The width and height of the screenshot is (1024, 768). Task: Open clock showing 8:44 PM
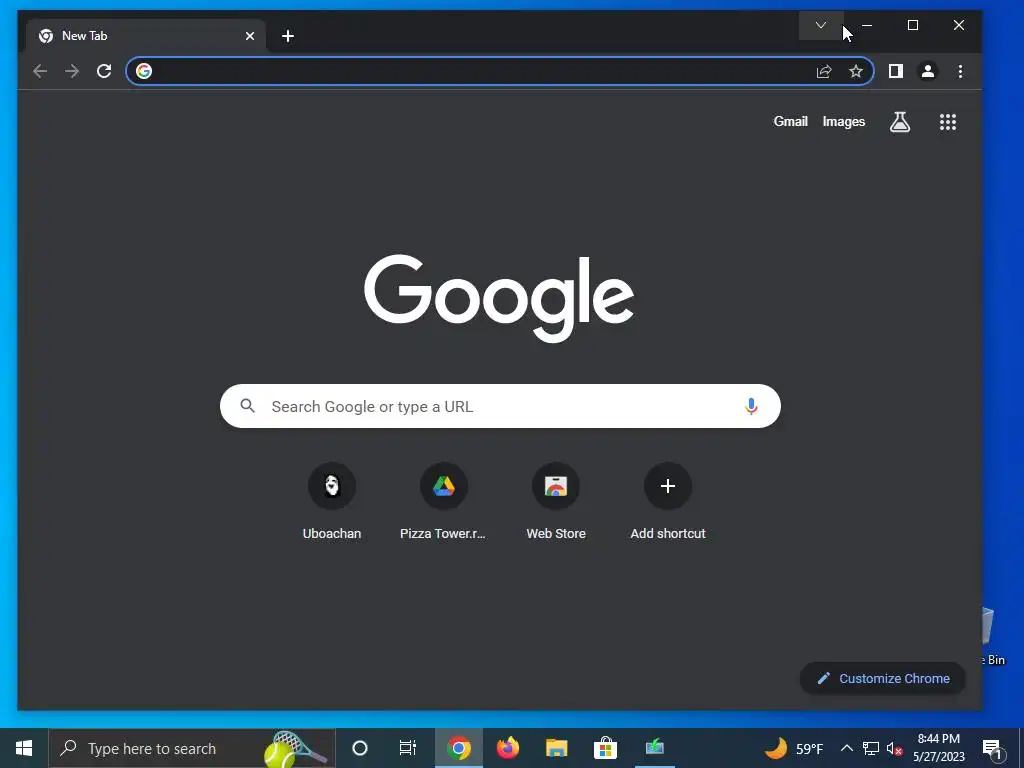point(938,748)
